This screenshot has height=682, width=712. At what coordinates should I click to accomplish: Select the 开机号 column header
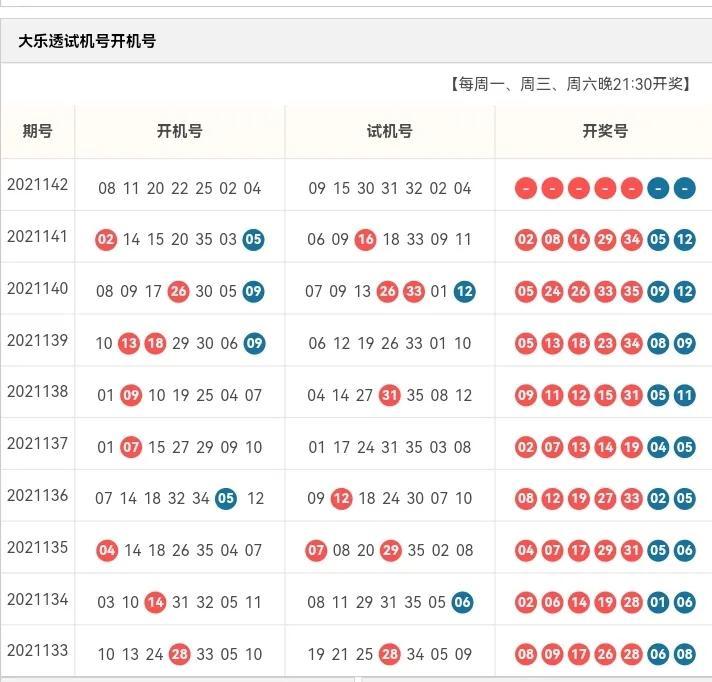pos(180,131)
